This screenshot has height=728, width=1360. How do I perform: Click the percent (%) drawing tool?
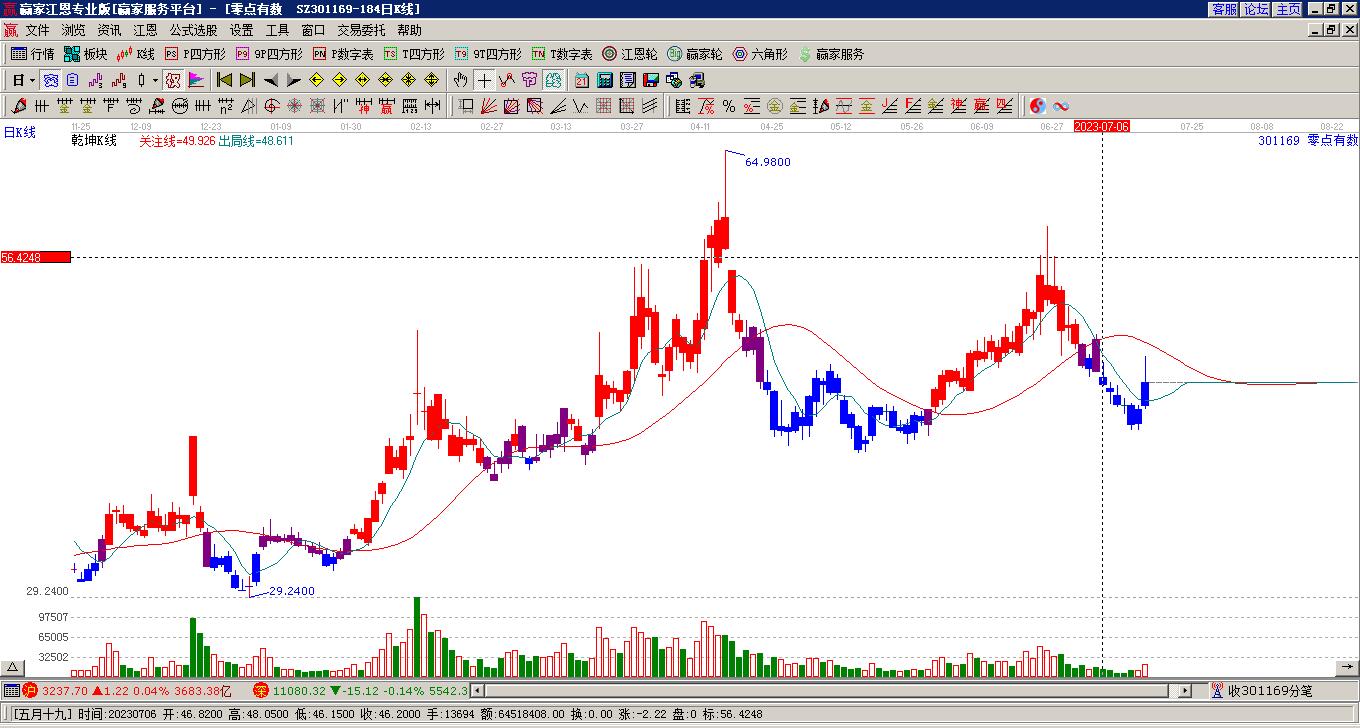click(728, 106)
